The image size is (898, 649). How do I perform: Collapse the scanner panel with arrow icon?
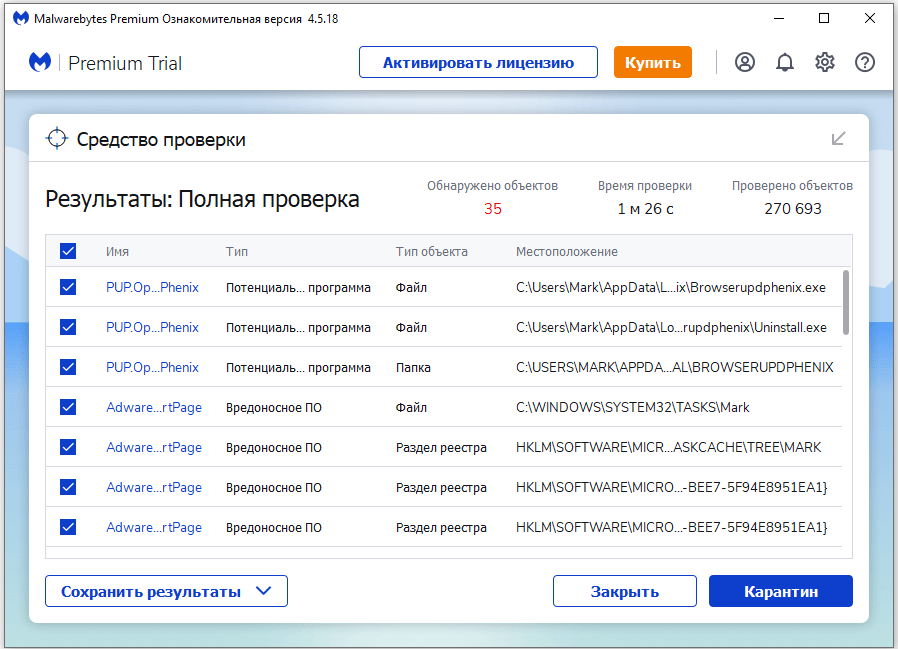pyautogui.click(x=839, y=139)
